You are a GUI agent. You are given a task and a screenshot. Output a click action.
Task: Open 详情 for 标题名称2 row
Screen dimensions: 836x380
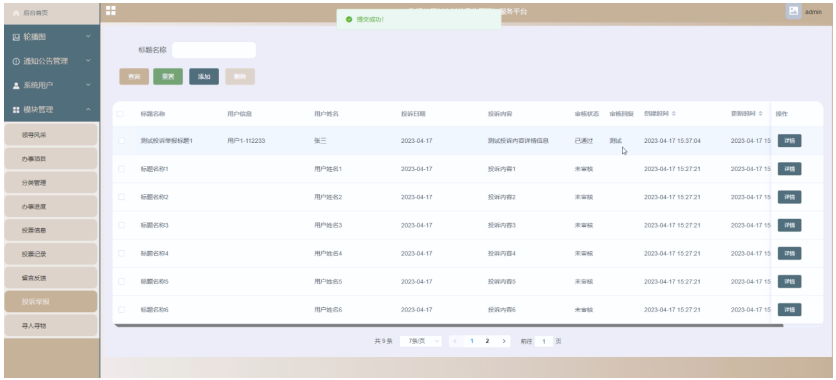789,197
